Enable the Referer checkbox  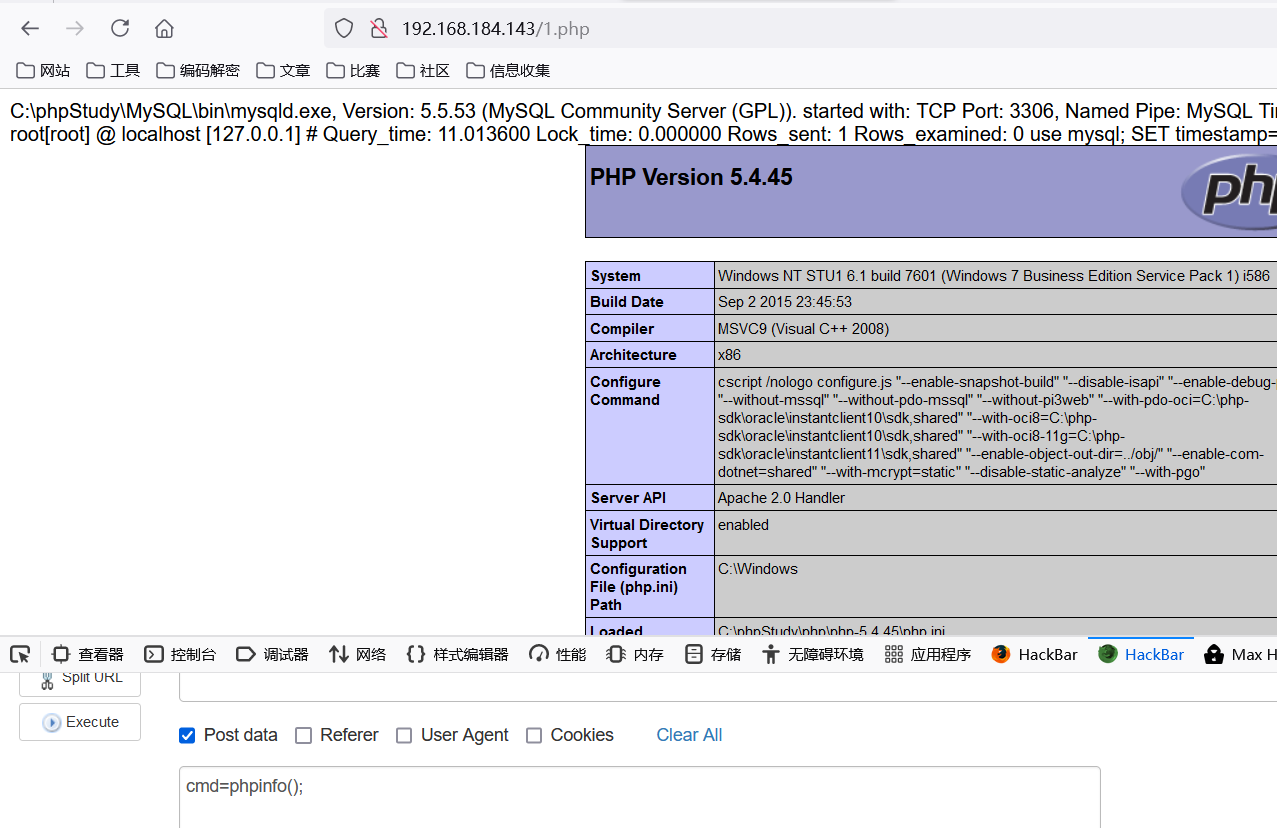tap(304, 735)
